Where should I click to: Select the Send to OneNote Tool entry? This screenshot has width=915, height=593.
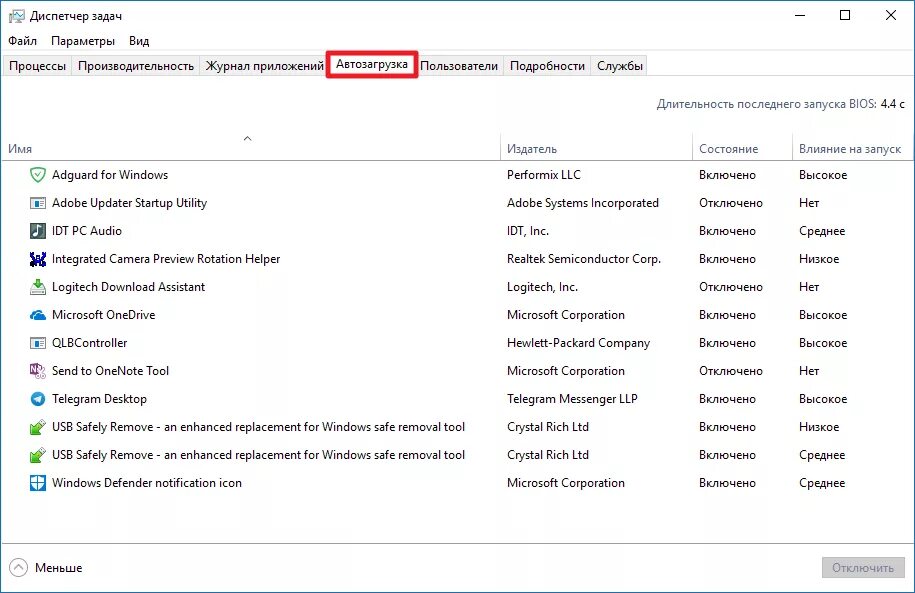(110, 371)
